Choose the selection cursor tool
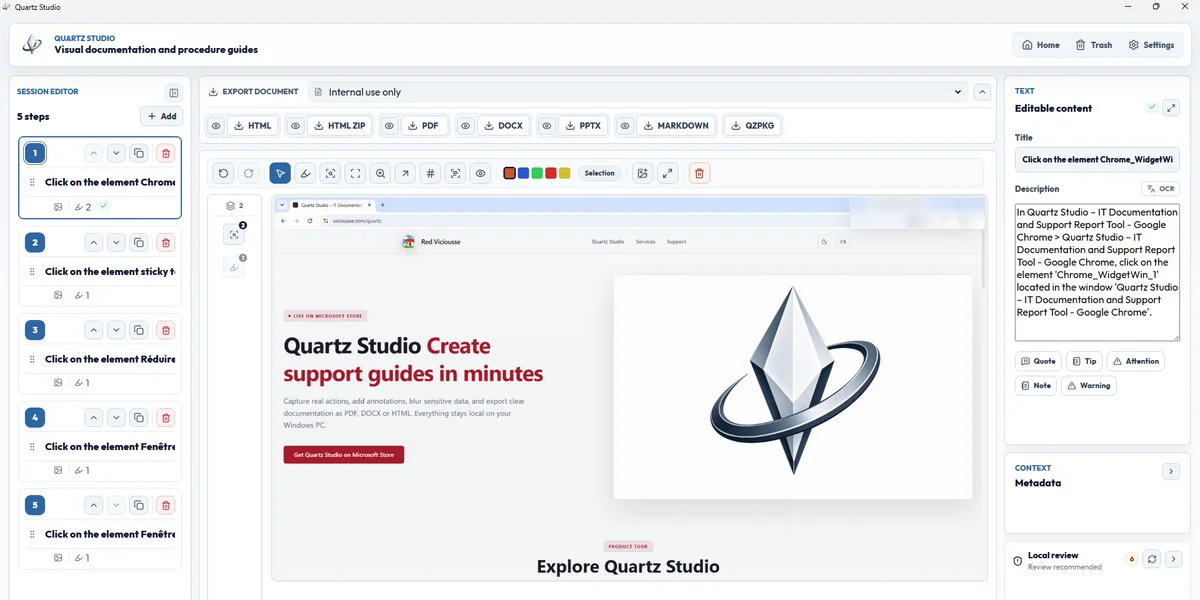The image size is (1200, 600). (280, 173)
